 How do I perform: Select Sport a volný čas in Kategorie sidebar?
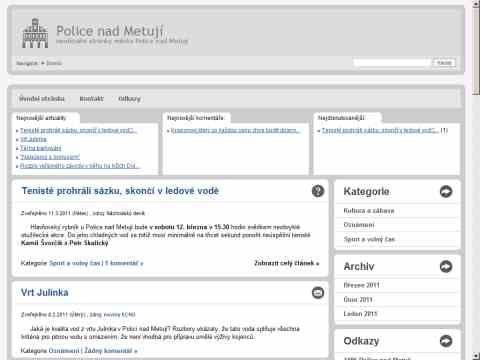click(x=369, y=239)
